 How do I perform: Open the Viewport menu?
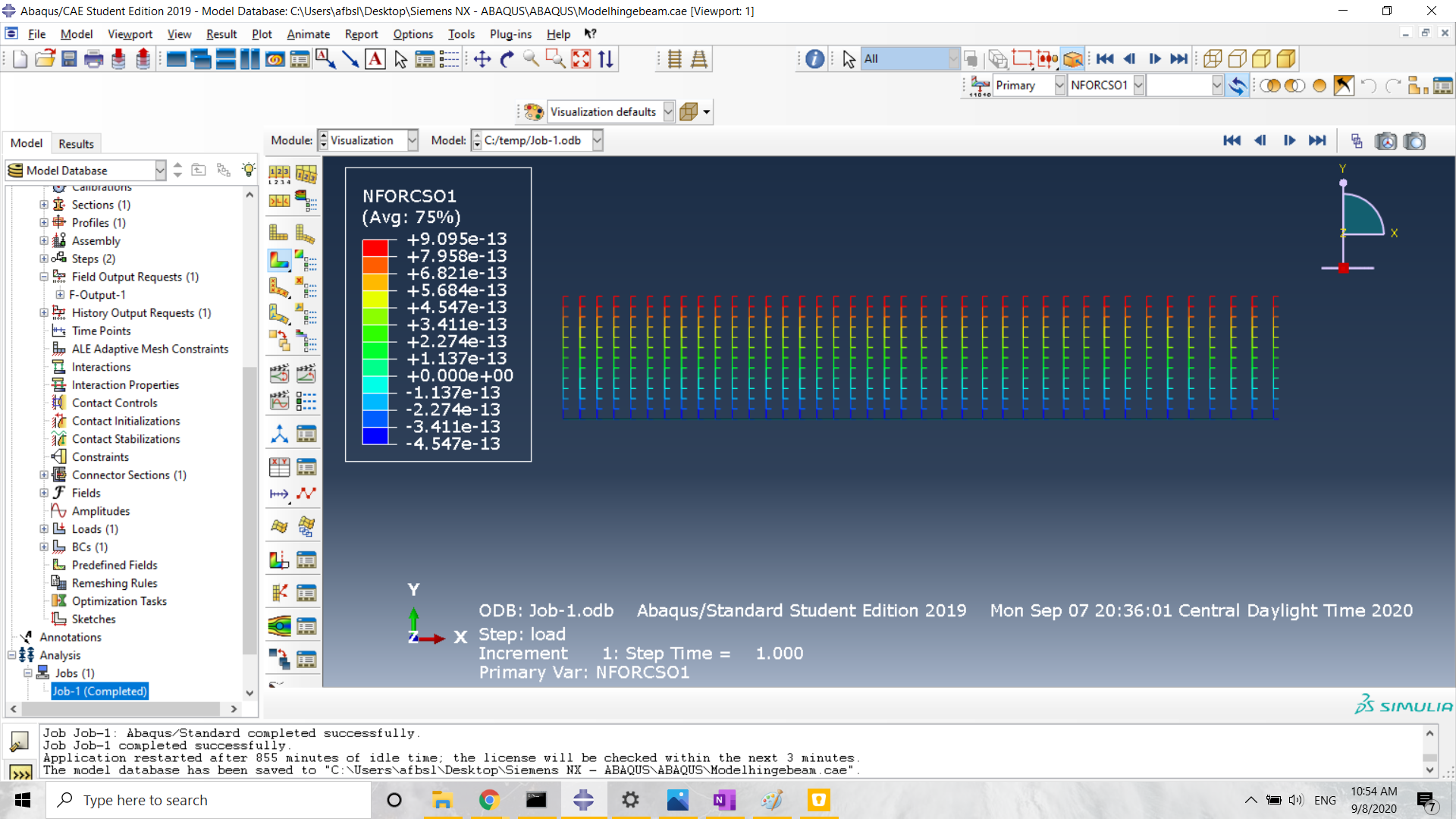pos(130,34)
